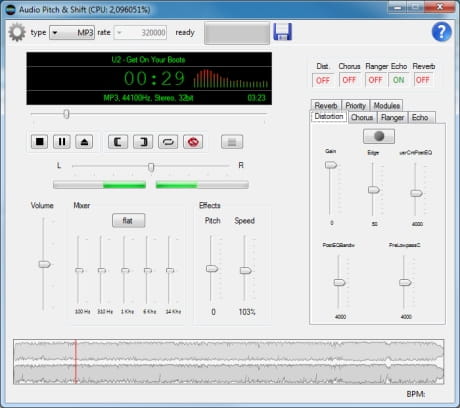Click the waveform overview display

click(229, 362)
